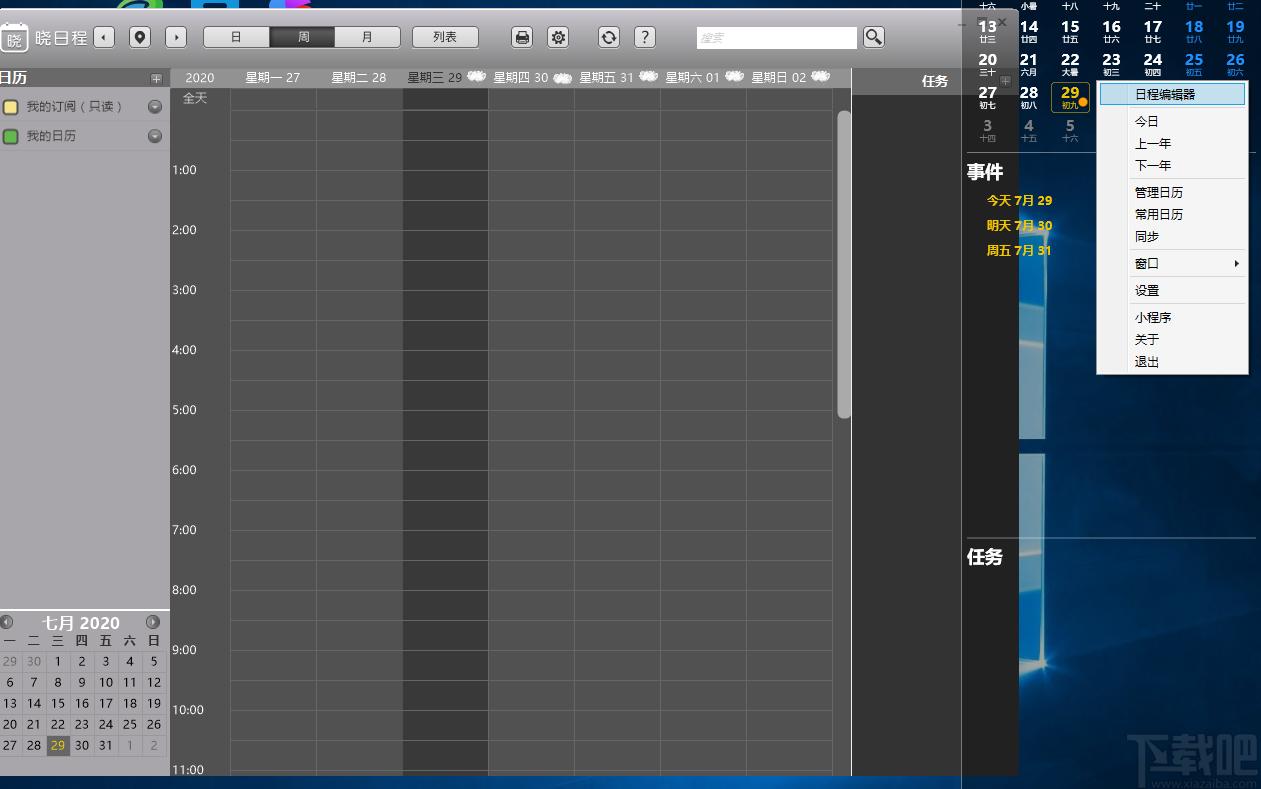Viewport: 1261px width, 789px height.
Task: Go to previous week with left arrow
Action: tap(104, 37)
